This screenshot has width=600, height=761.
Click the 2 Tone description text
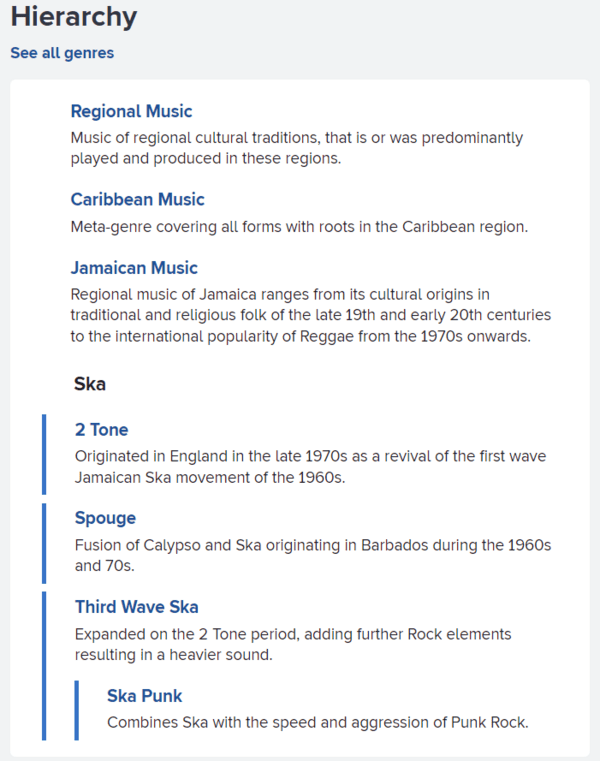coord(310,466)
